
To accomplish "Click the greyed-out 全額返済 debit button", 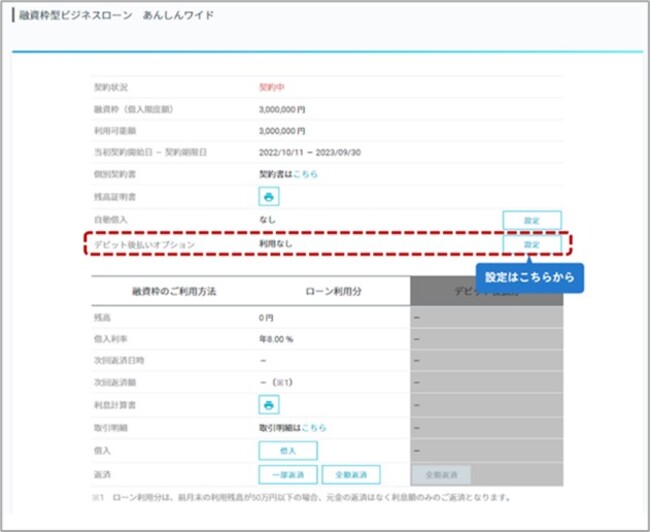I will point(441,474).
